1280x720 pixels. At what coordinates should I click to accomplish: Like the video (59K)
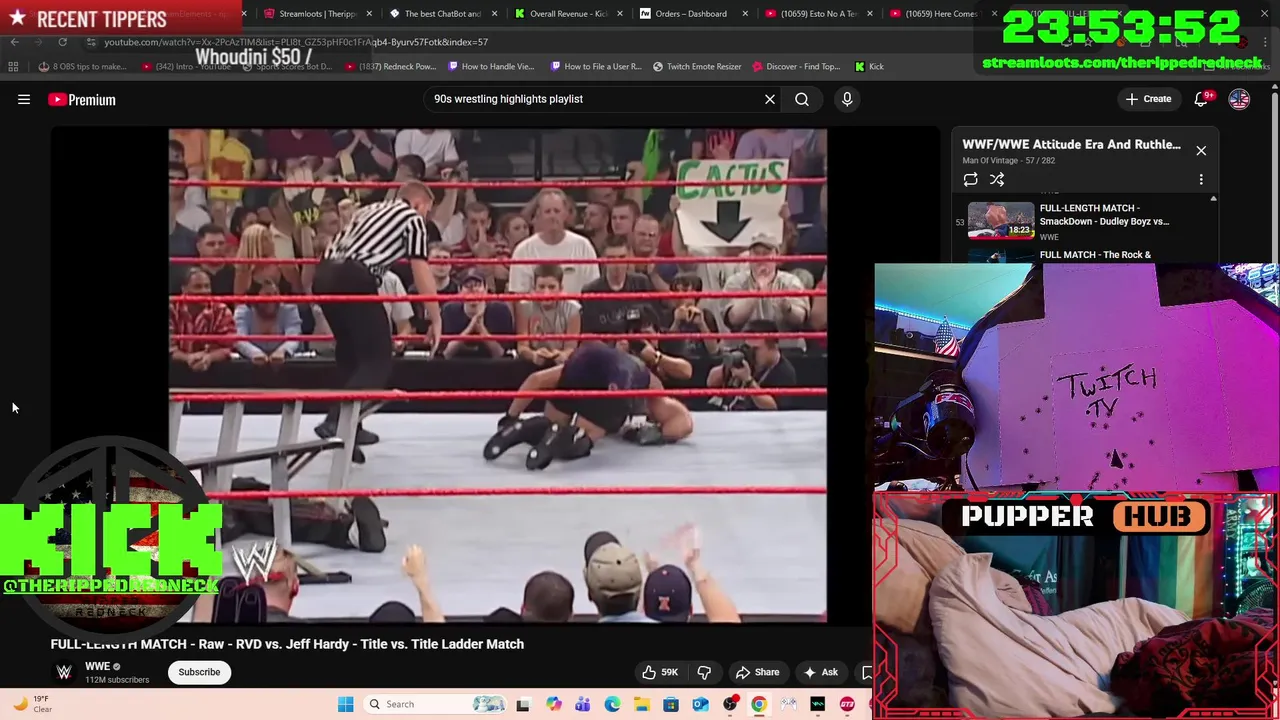pos(660,672)
